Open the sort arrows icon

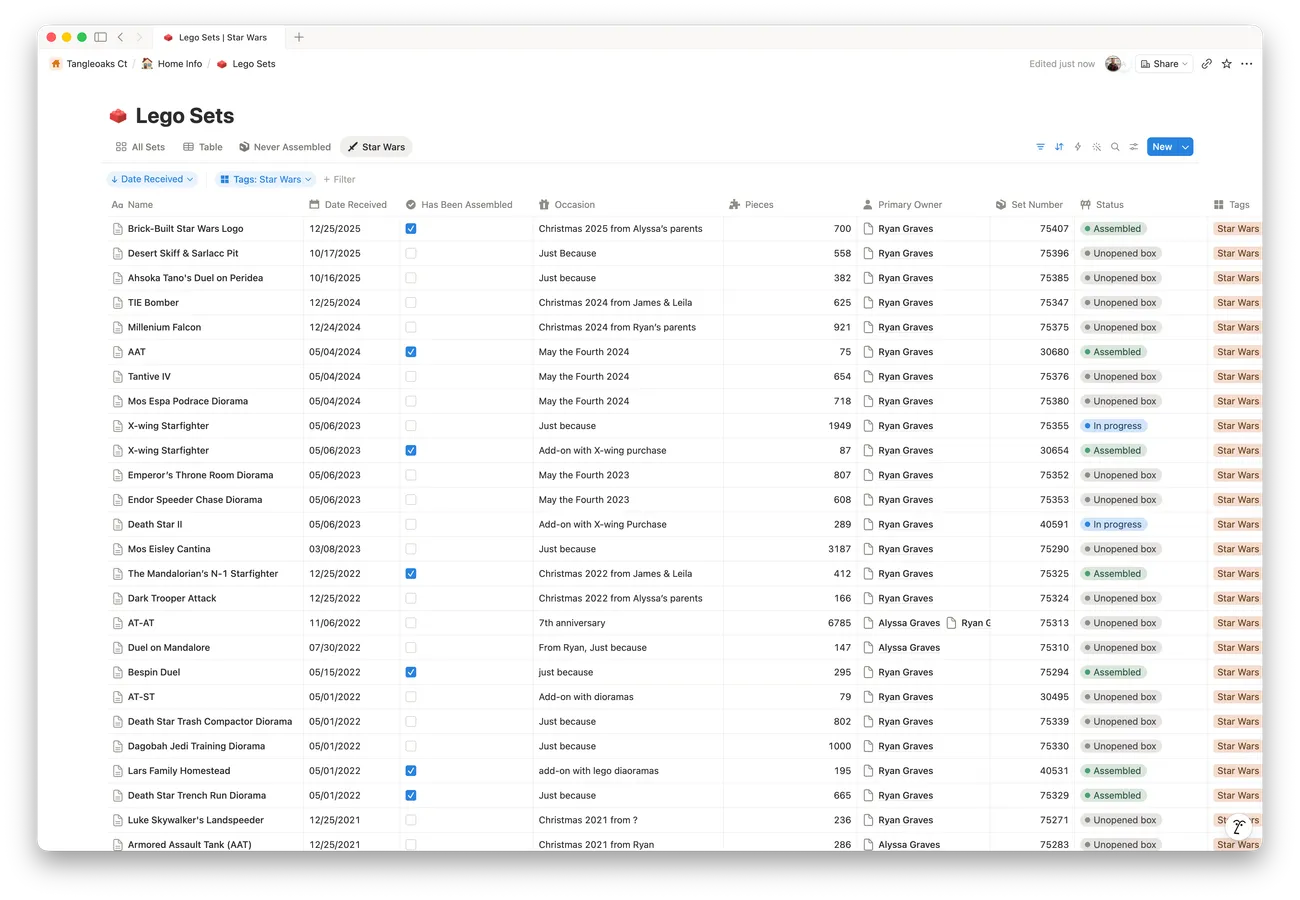[x=1059, y=147]
